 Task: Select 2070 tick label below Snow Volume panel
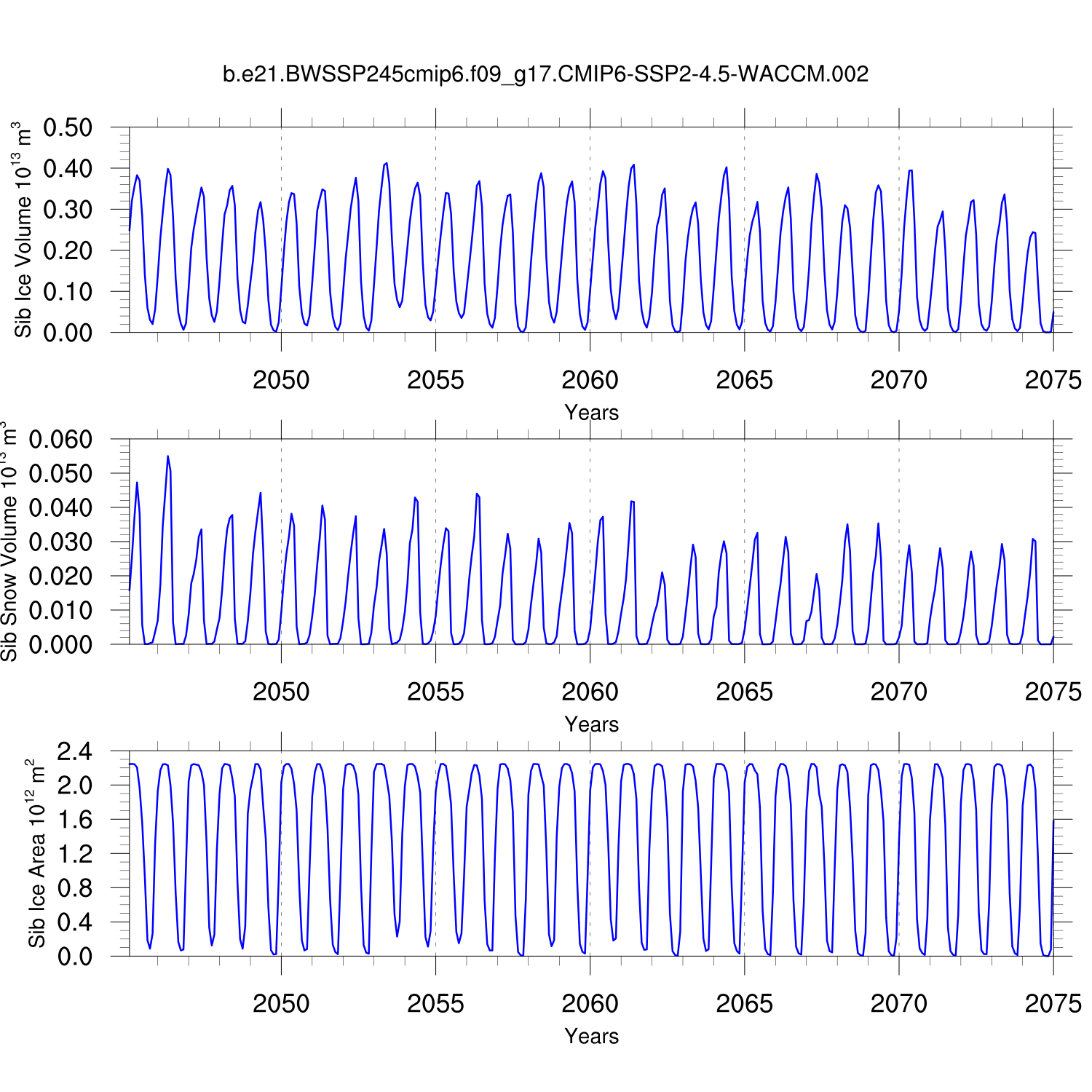[898, 692]
